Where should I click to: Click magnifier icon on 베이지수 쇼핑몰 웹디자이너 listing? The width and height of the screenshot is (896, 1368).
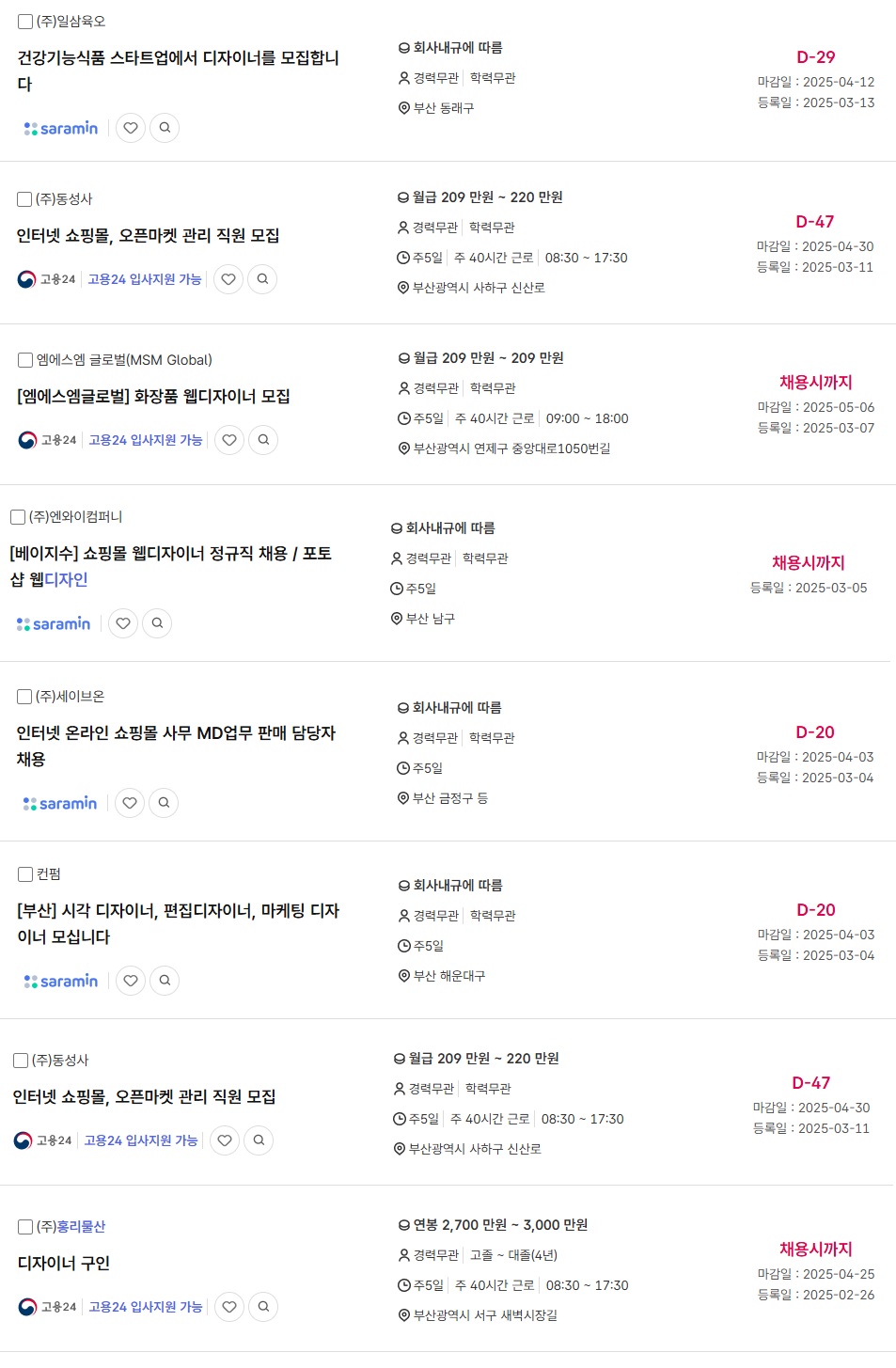[x=157, y=622]
